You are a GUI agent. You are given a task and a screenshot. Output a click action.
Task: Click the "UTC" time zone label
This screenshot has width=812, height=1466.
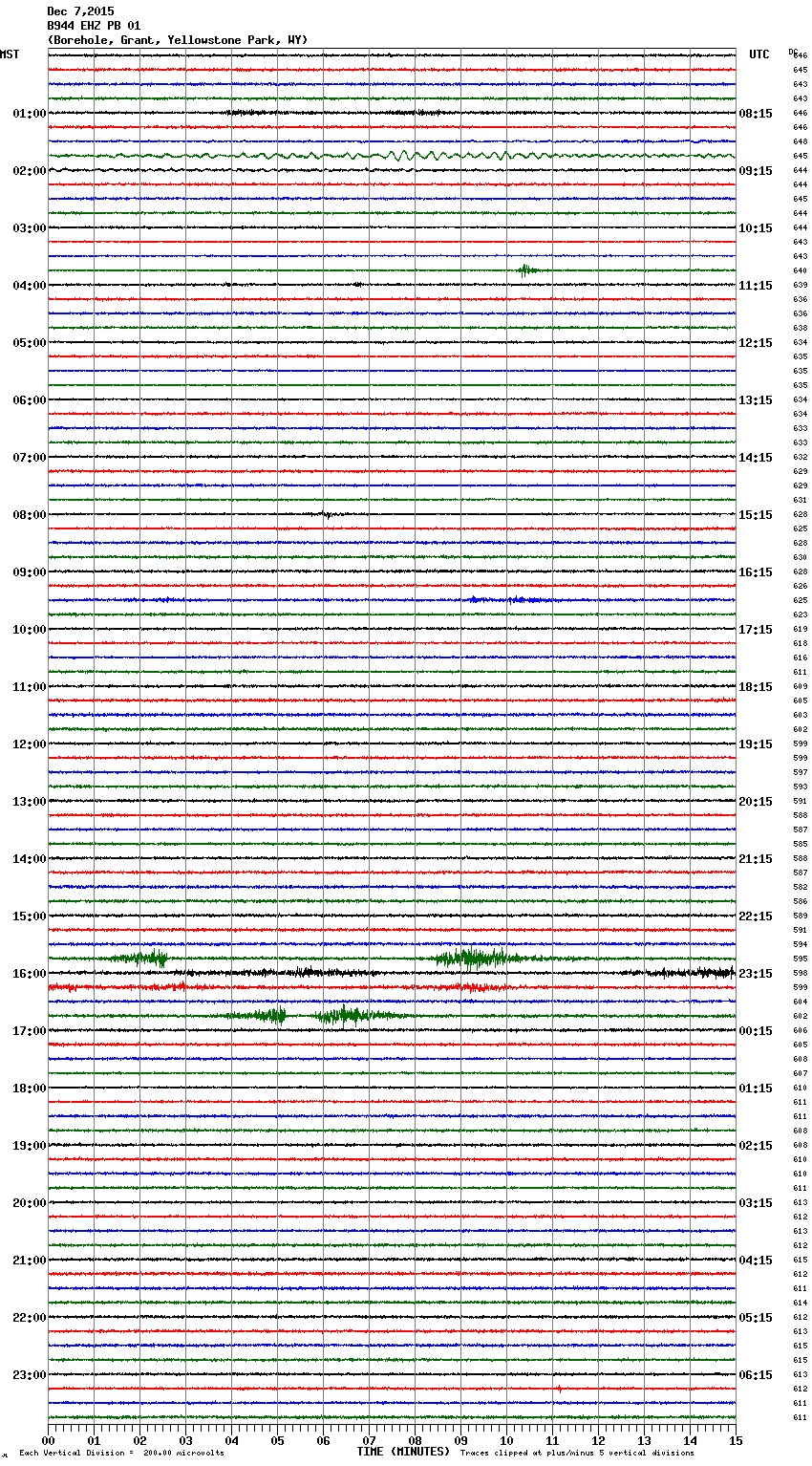click(759, 54)
